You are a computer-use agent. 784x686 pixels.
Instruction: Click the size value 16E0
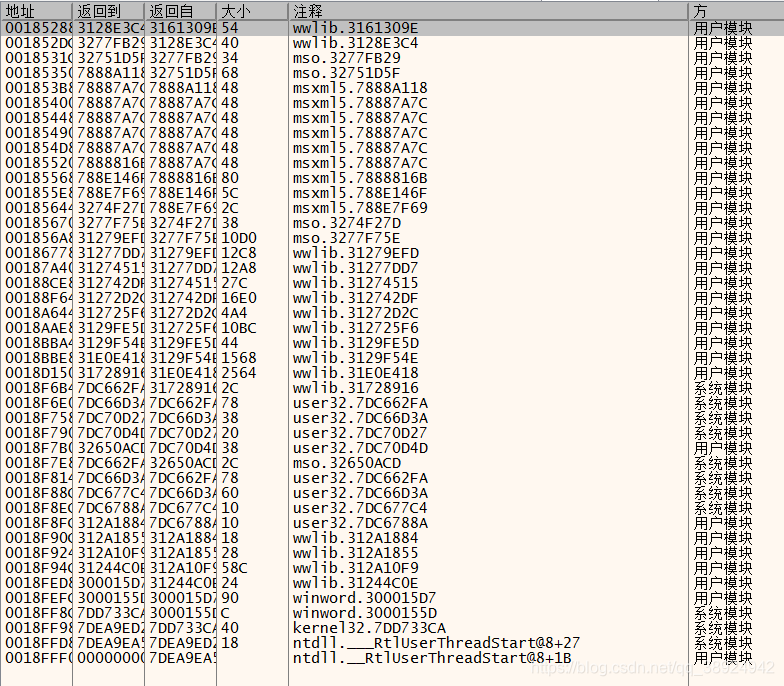(x=238, y=298)
